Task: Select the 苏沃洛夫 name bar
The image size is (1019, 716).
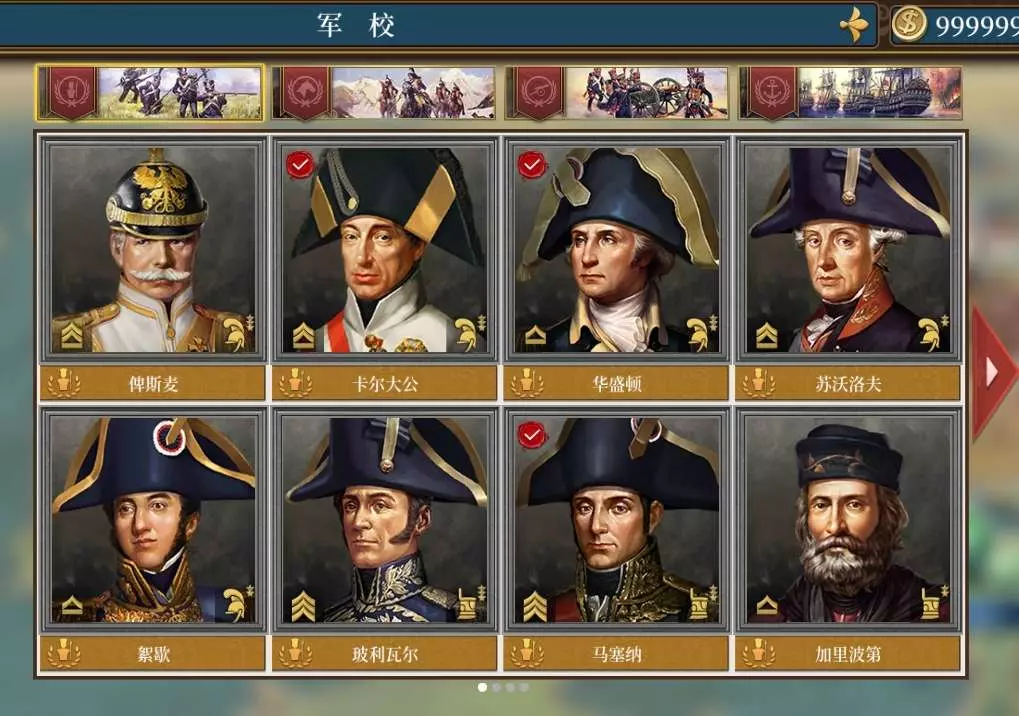Action: click(847, 383)
